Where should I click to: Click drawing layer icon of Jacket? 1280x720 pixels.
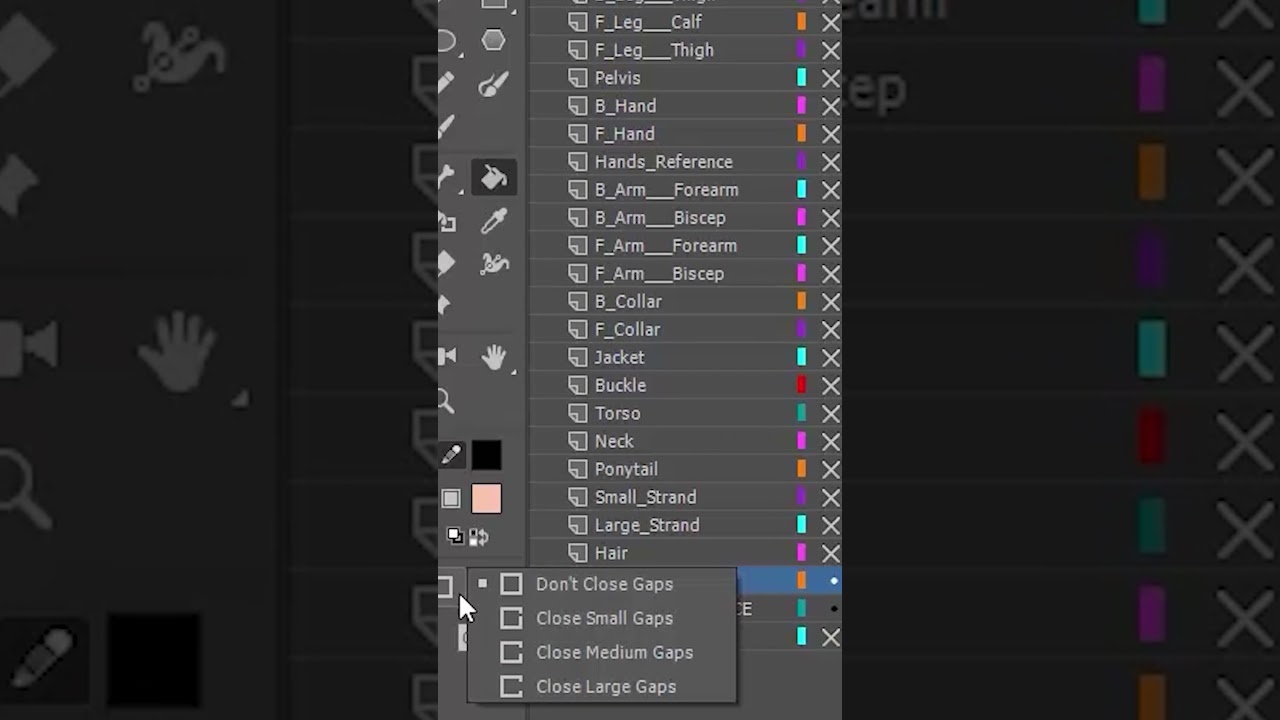tap(578, 357)
